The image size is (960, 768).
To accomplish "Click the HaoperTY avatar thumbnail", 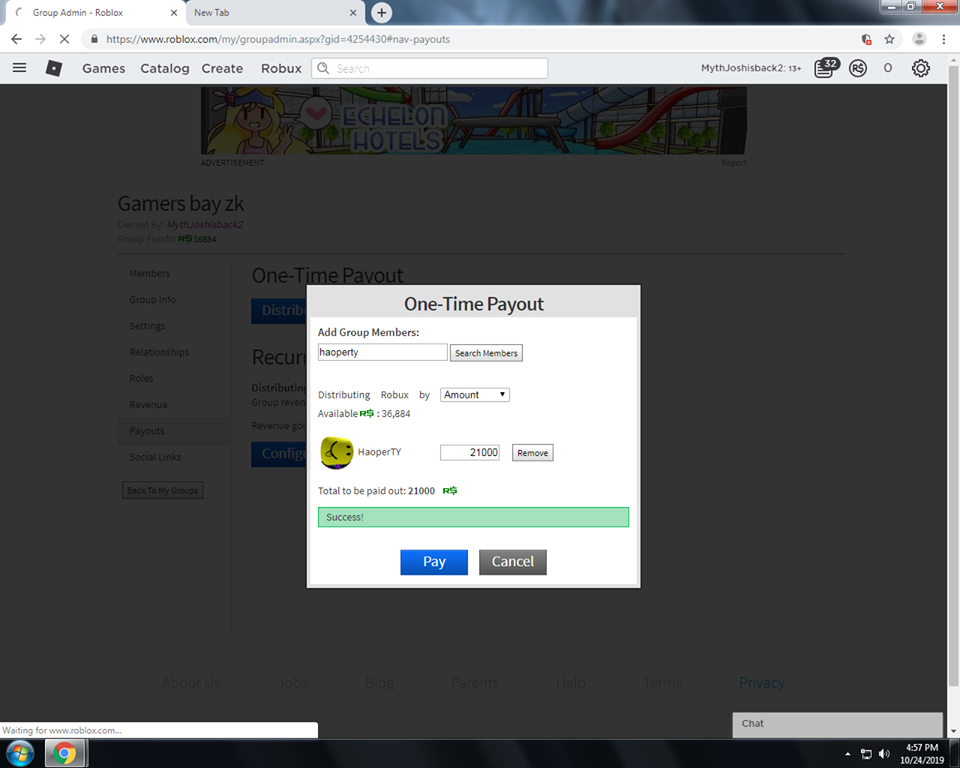I will (x=336, y=453).
